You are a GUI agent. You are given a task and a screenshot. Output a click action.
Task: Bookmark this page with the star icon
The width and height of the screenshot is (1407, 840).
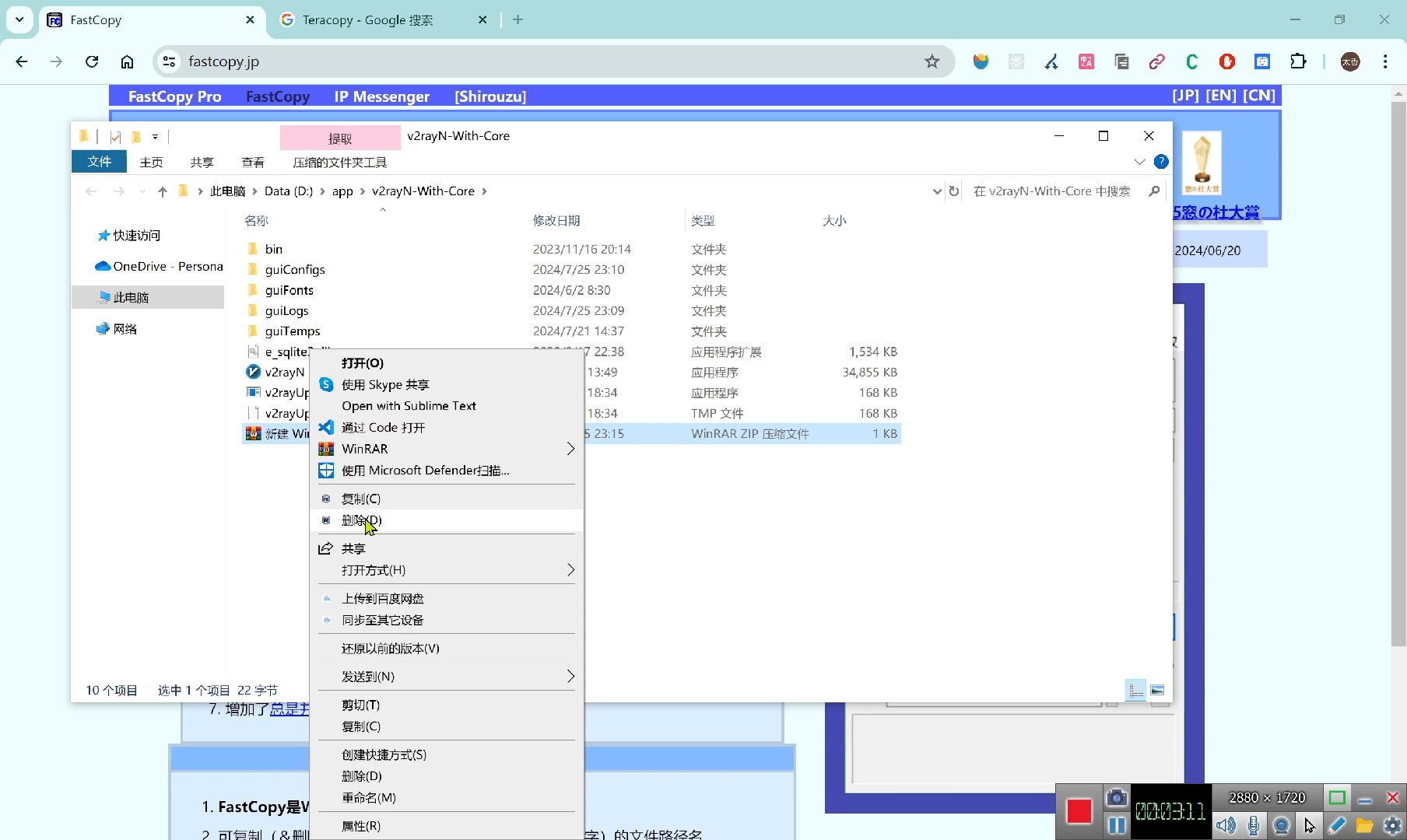tap(932, 61)
